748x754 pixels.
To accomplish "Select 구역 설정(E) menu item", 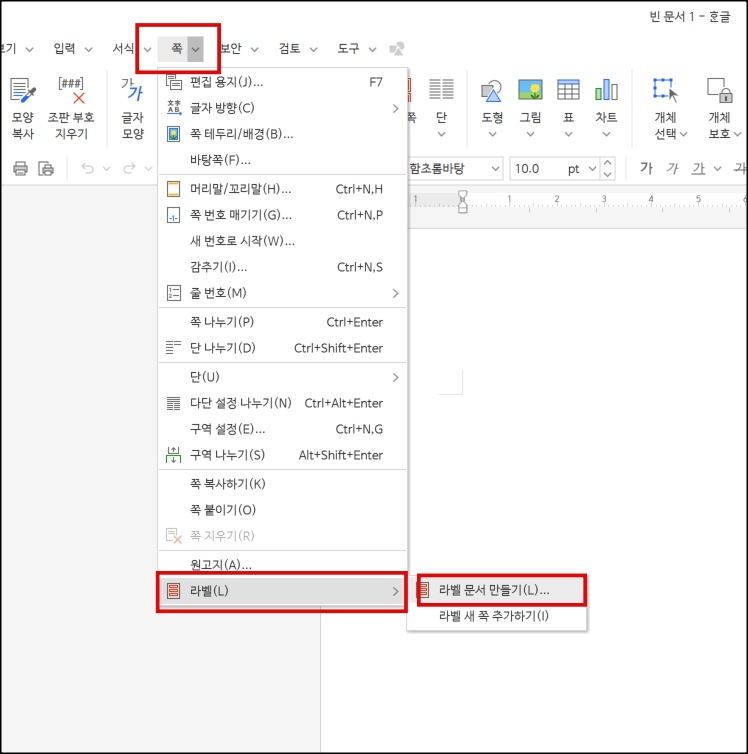I will click(283, 429).
